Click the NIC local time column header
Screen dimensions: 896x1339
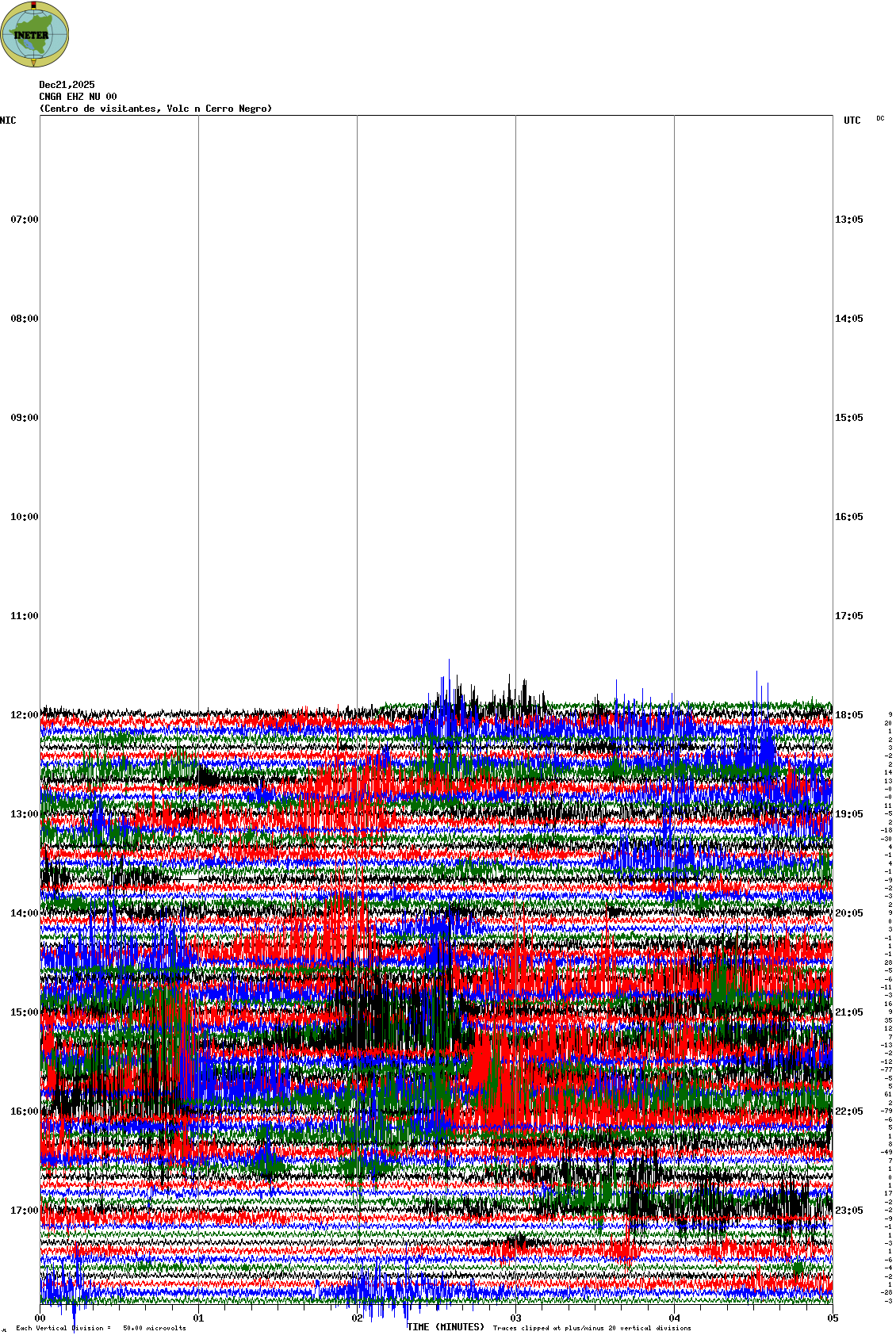[8, 121]
